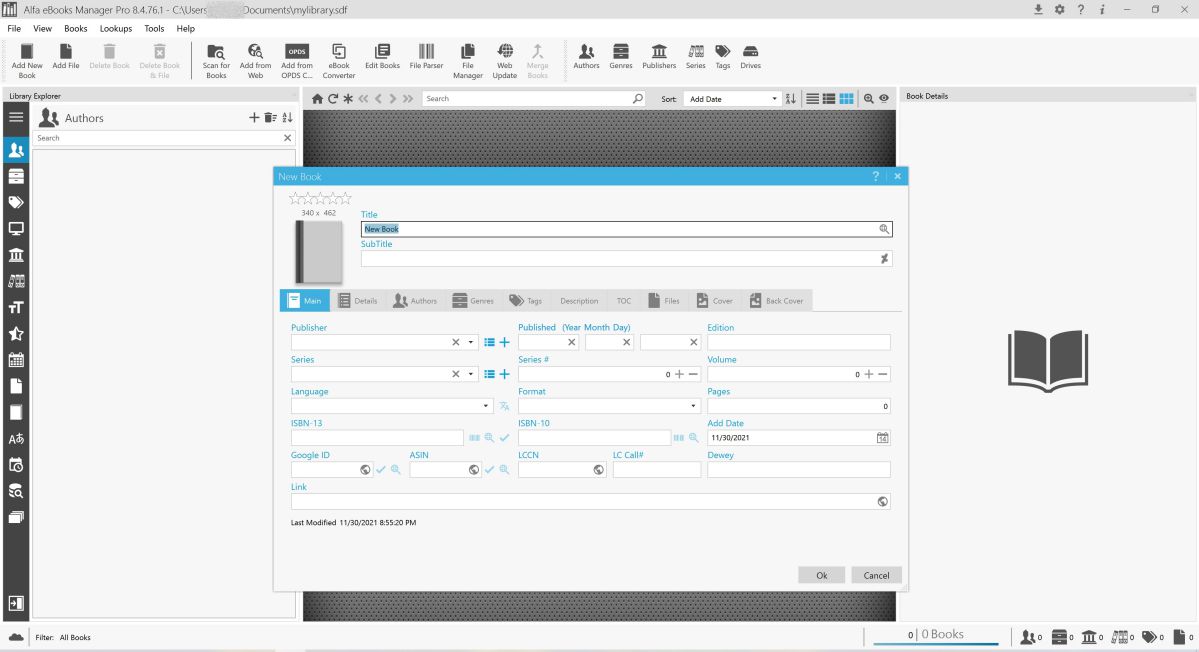Click the add author plus icon
Screen dimensions: 1199x652
(x=254, y=118)
